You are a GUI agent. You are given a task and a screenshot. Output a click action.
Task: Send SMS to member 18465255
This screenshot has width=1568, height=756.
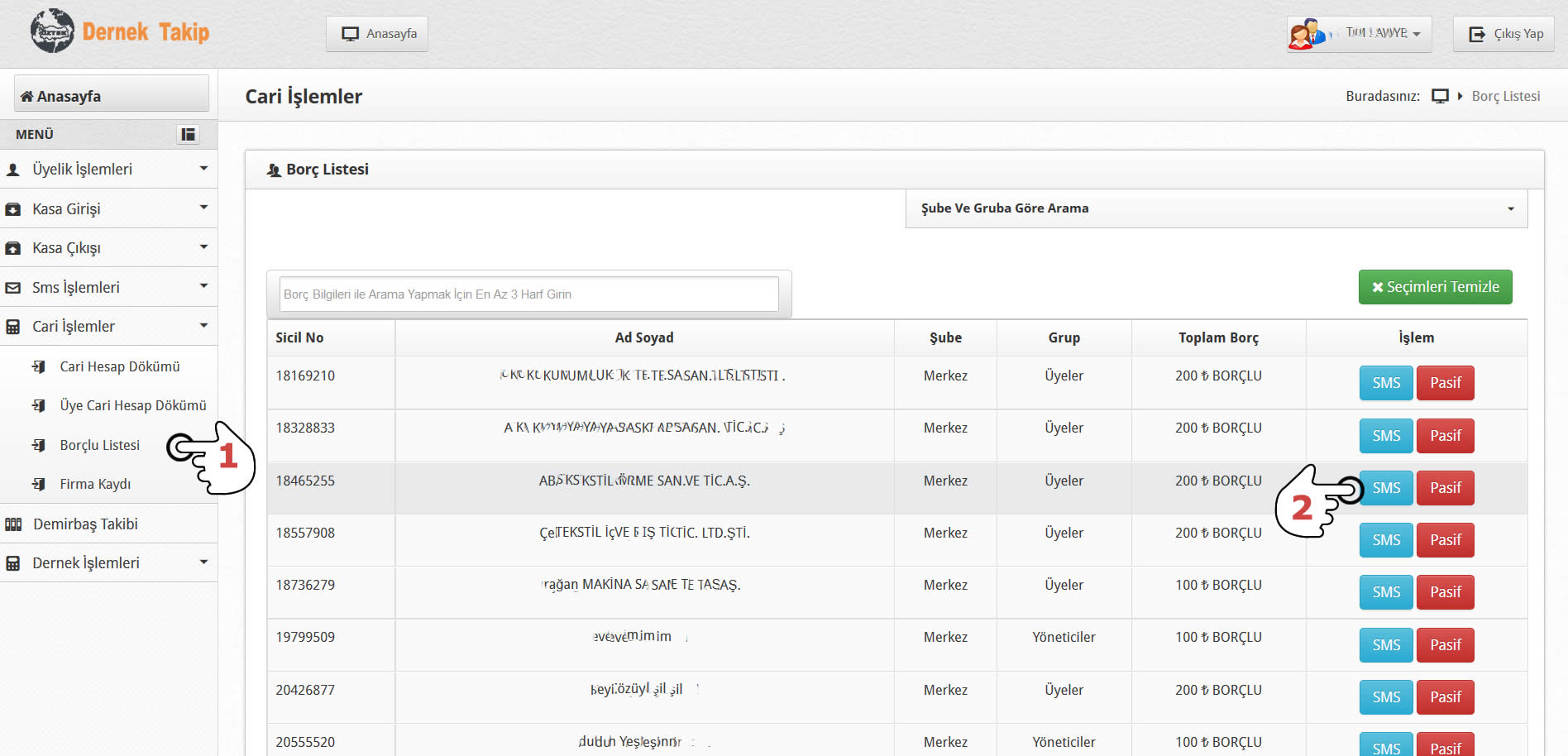(x=1386, y=488)
